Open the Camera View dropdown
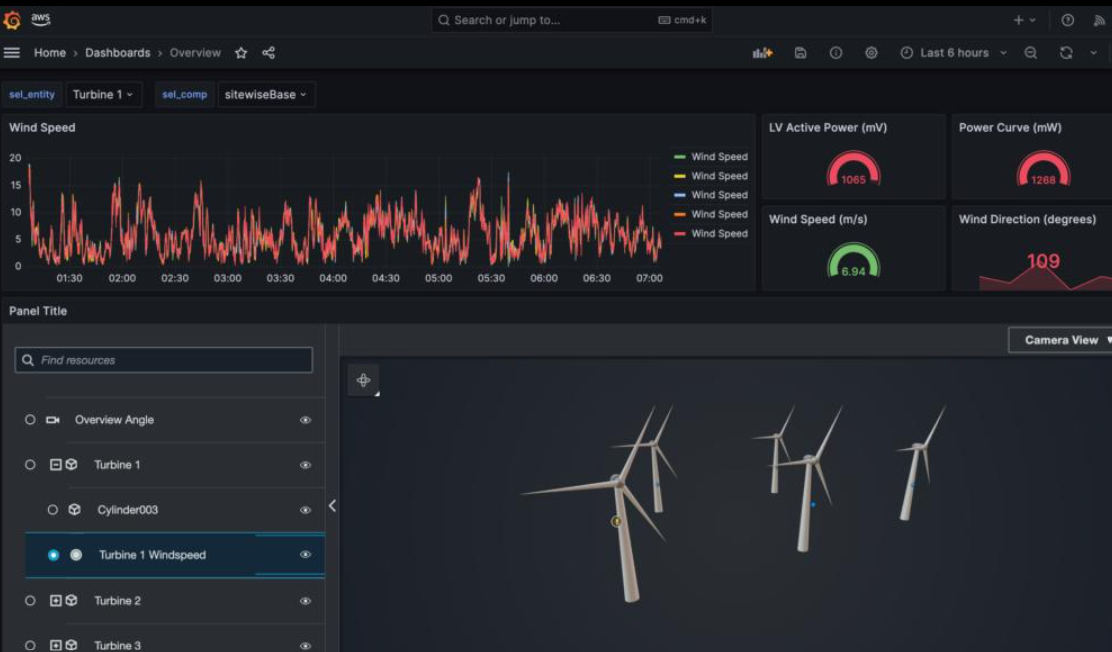The width and height of the screenshot is (1112, 652). pyautogui.click(x=1061, y=340)
